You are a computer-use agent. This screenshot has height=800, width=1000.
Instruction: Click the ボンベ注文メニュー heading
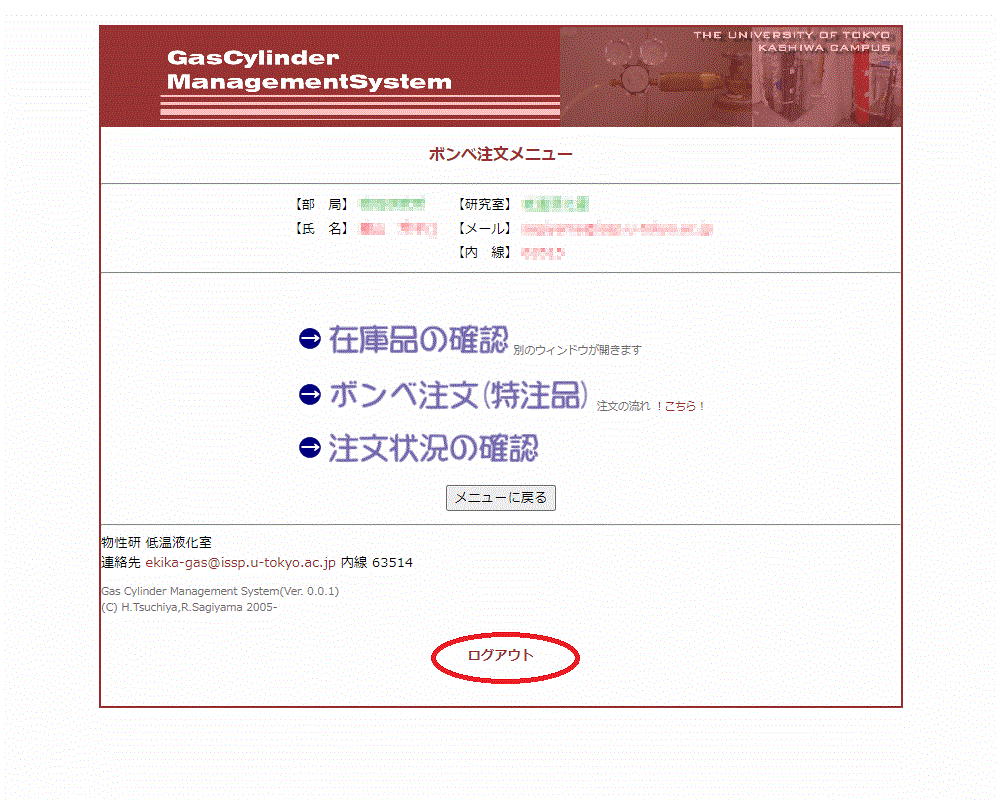point(501,154)
